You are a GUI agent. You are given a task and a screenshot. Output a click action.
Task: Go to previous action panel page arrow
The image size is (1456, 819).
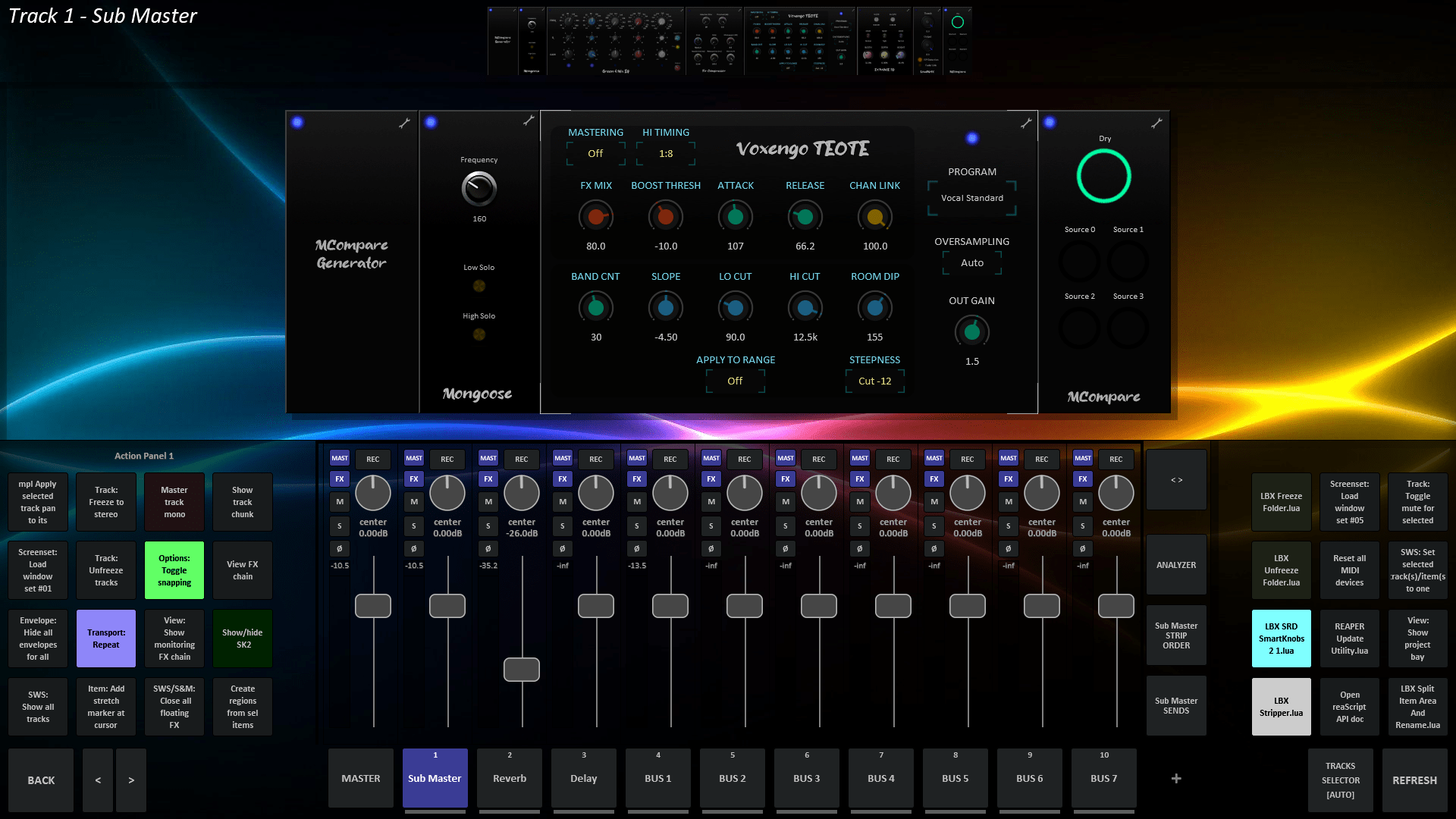98,780
